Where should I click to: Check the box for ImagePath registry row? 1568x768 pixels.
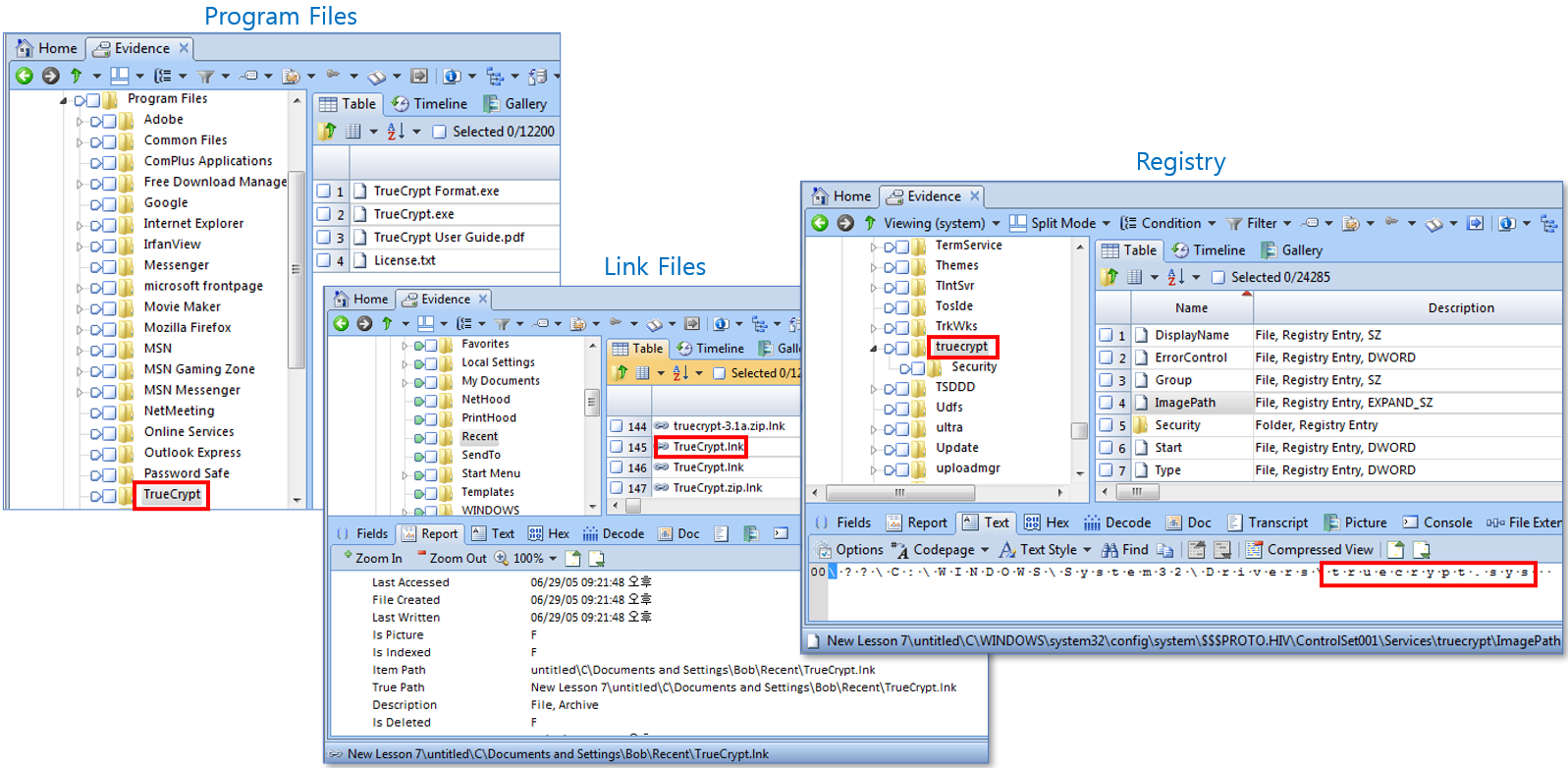(1106, 403)
